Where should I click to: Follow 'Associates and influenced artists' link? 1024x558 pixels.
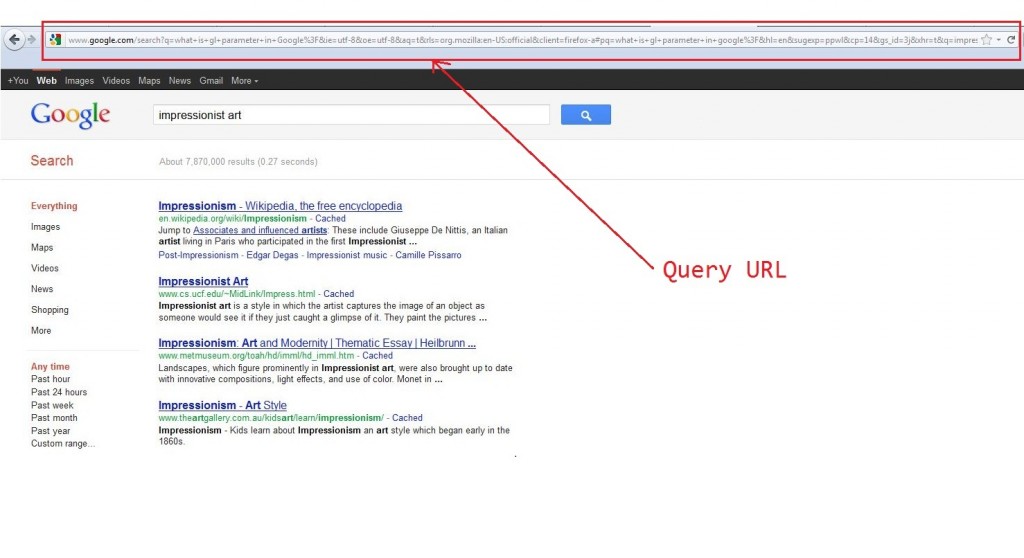(260, 230)
